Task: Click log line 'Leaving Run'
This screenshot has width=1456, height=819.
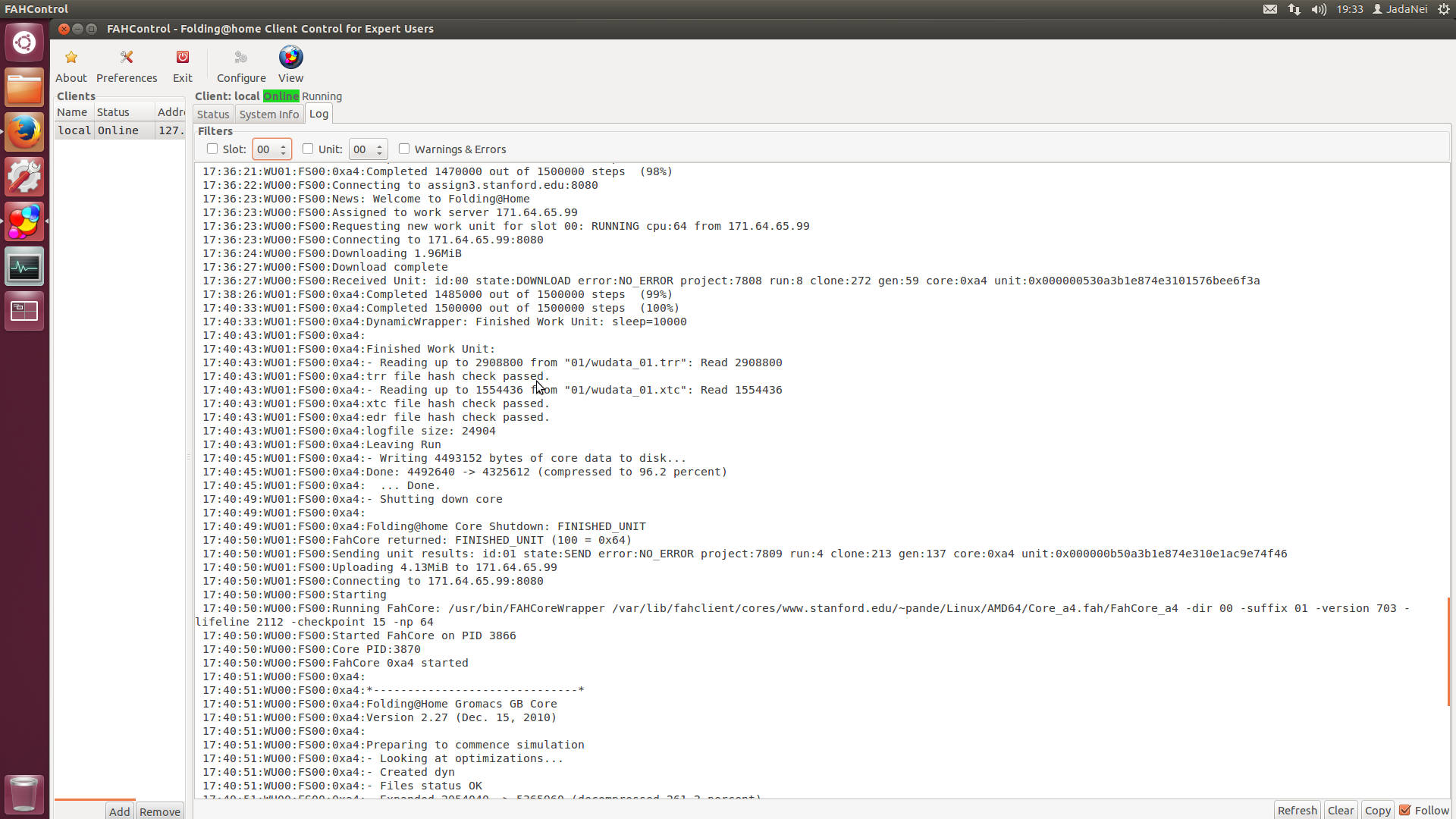Action: [x=322, y=444]
